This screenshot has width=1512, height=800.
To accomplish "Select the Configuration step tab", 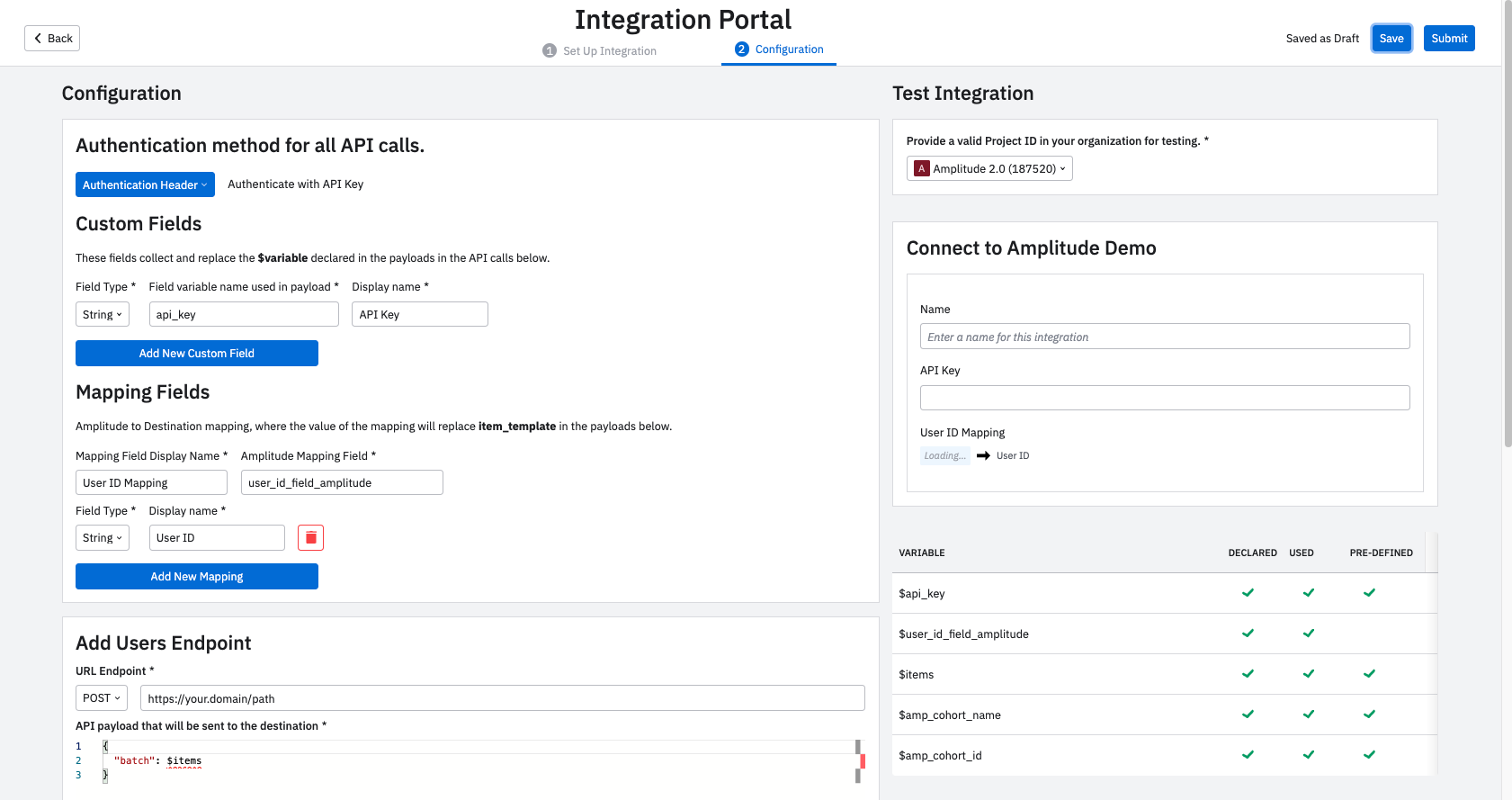I will click(x=789, y=49).
